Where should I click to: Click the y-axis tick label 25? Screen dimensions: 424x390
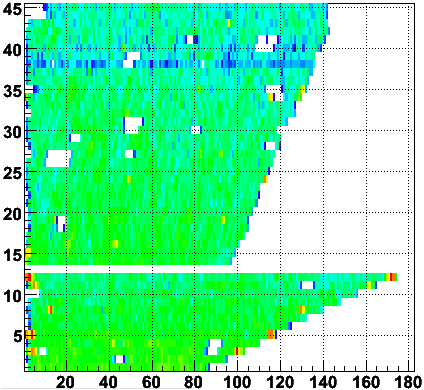12,174
